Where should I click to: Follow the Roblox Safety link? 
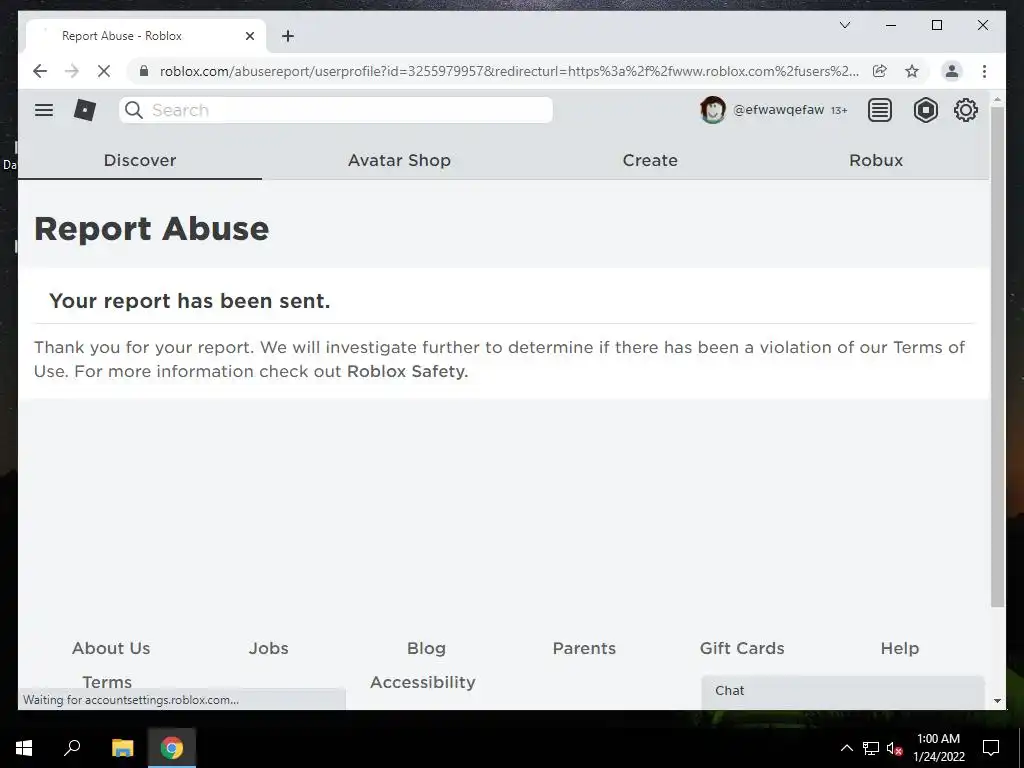(407, 371)
